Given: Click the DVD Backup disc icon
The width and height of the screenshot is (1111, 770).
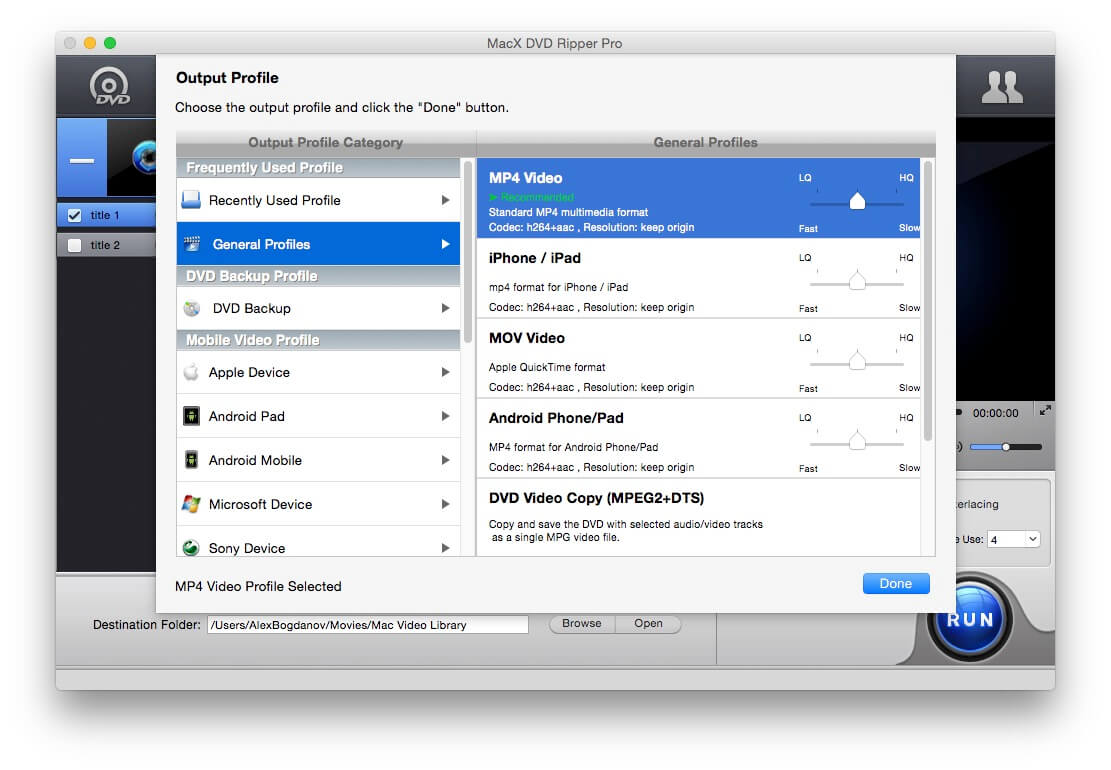Looking at the screenshot, I should click(192, 308).
